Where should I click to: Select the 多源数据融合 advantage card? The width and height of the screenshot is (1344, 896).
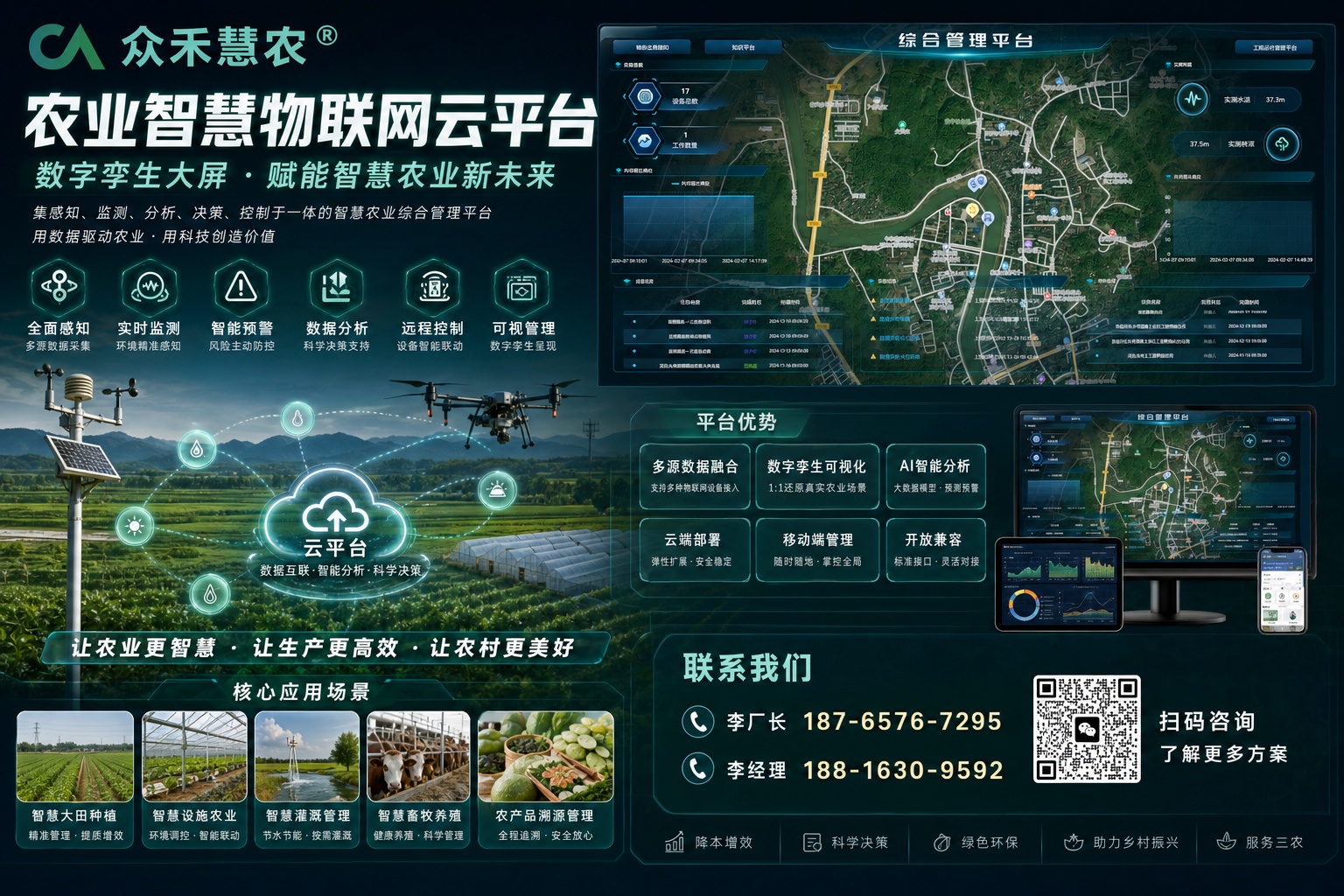[694, 476]
